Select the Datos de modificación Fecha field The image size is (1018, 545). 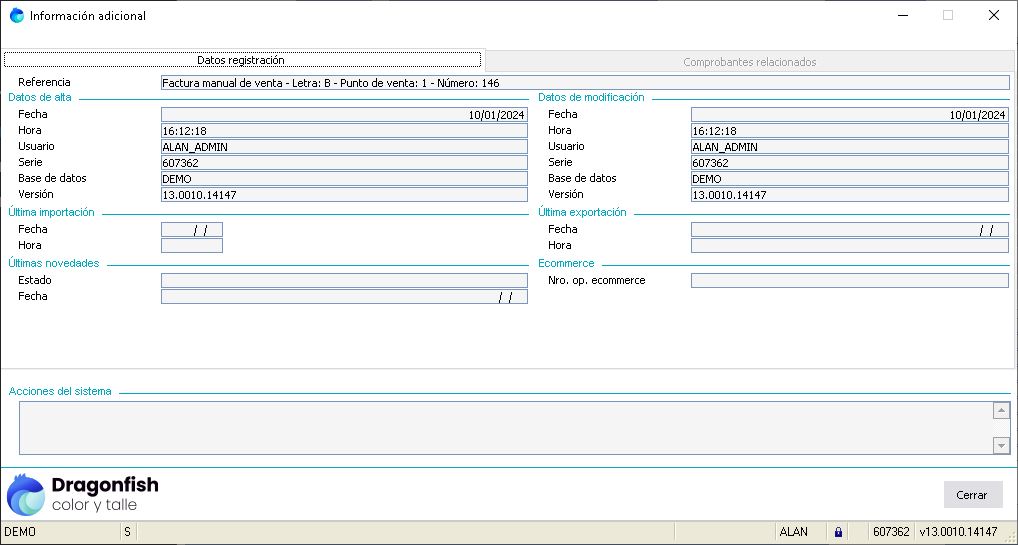850,115
